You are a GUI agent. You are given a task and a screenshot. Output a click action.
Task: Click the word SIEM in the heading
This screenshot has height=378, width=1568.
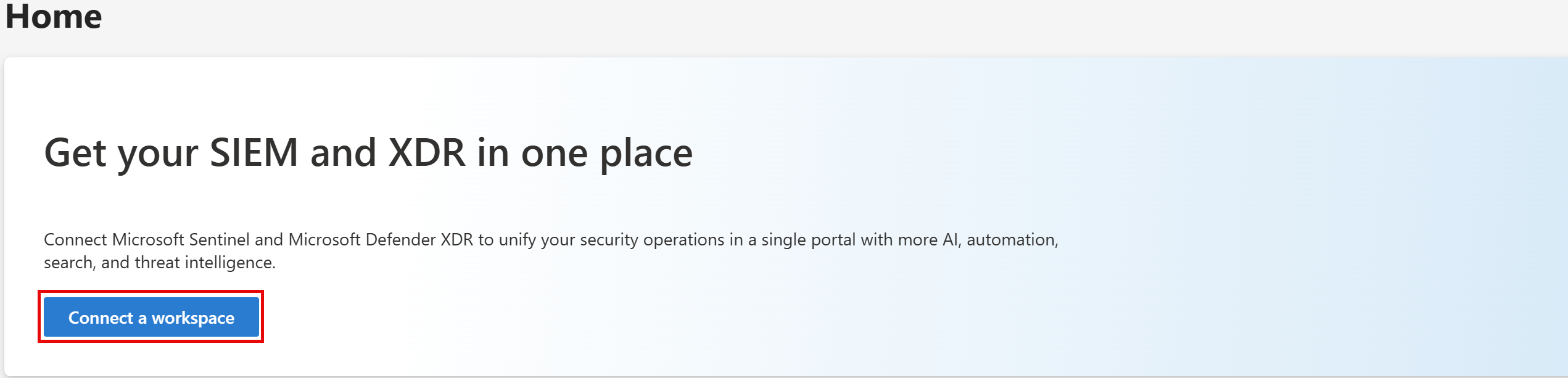254,152
